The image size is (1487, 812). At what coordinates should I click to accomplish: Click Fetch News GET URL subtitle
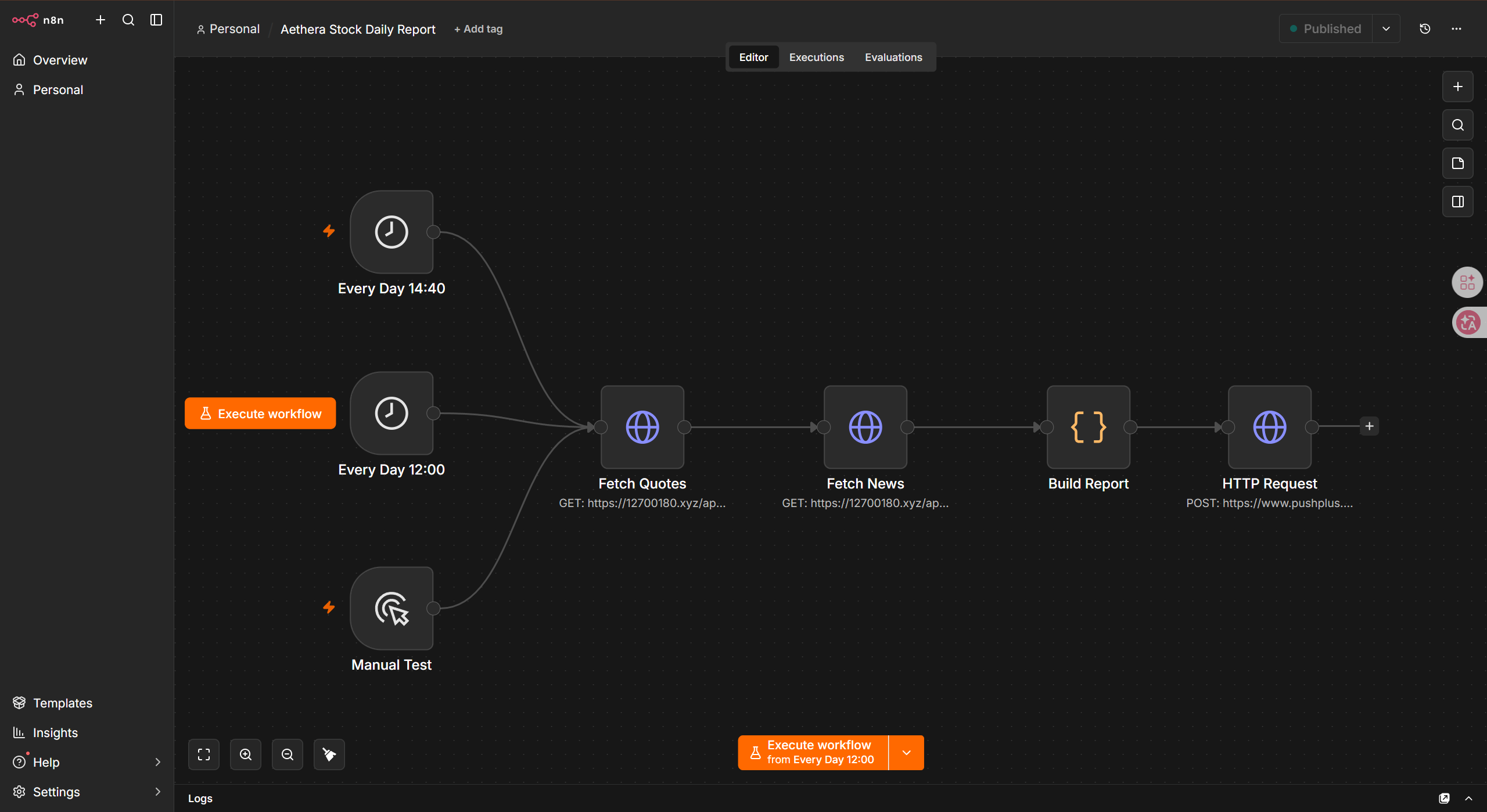[x=865, y=503]
